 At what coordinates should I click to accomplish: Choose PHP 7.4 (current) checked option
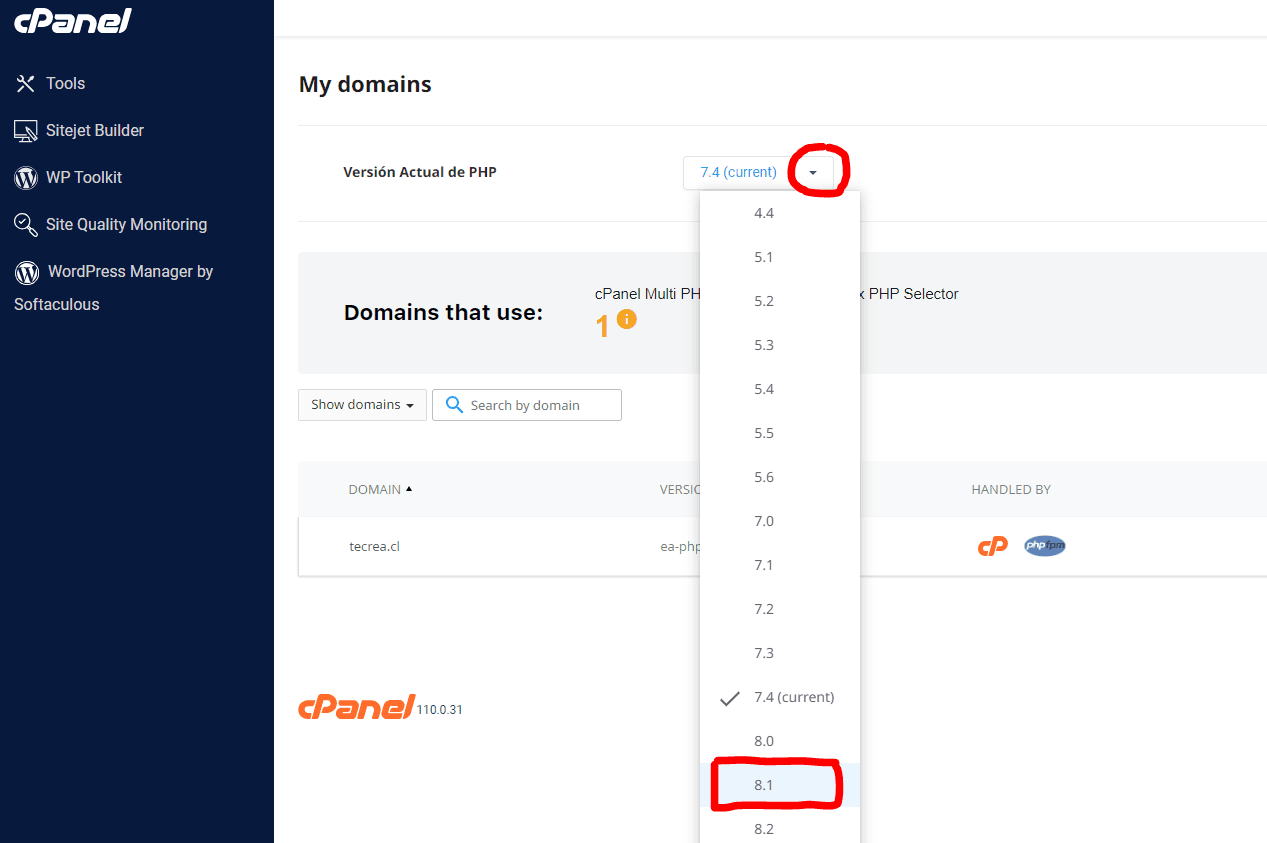point(793,697)
